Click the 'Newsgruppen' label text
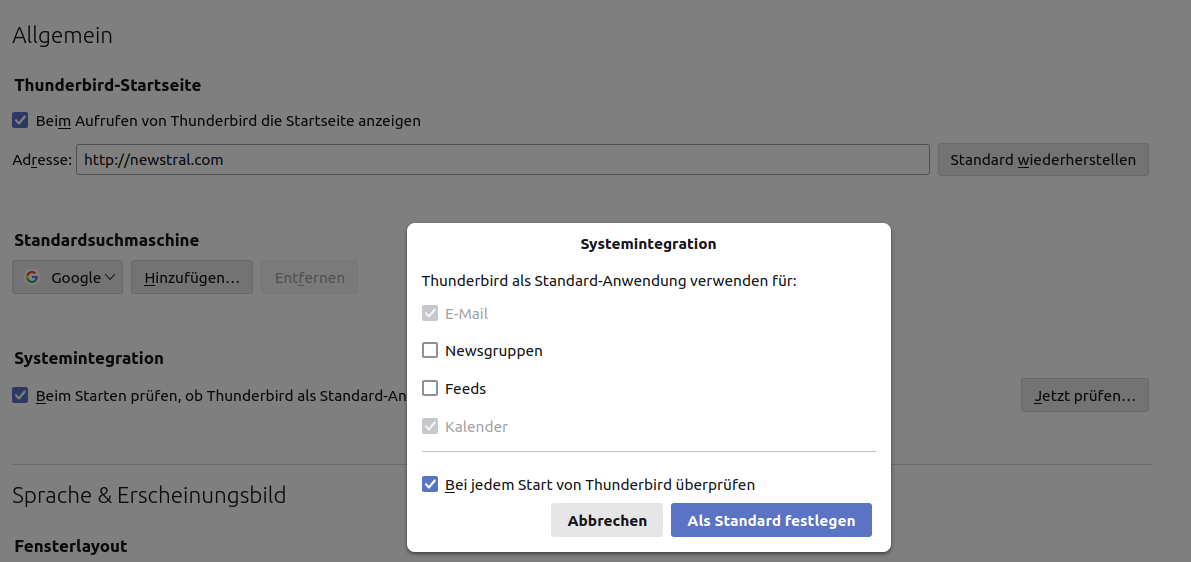 494,351
